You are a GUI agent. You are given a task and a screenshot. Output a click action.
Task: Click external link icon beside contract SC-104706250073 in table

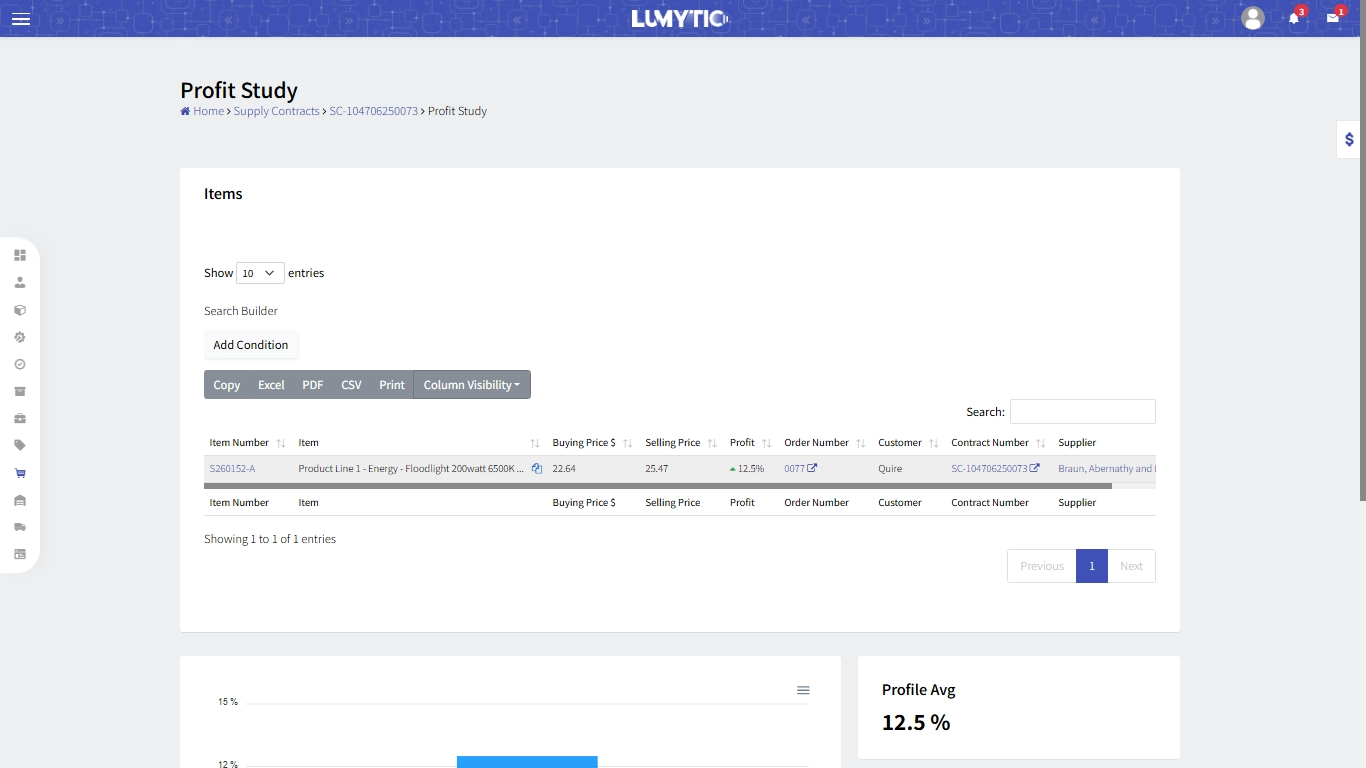(1035, 468)
